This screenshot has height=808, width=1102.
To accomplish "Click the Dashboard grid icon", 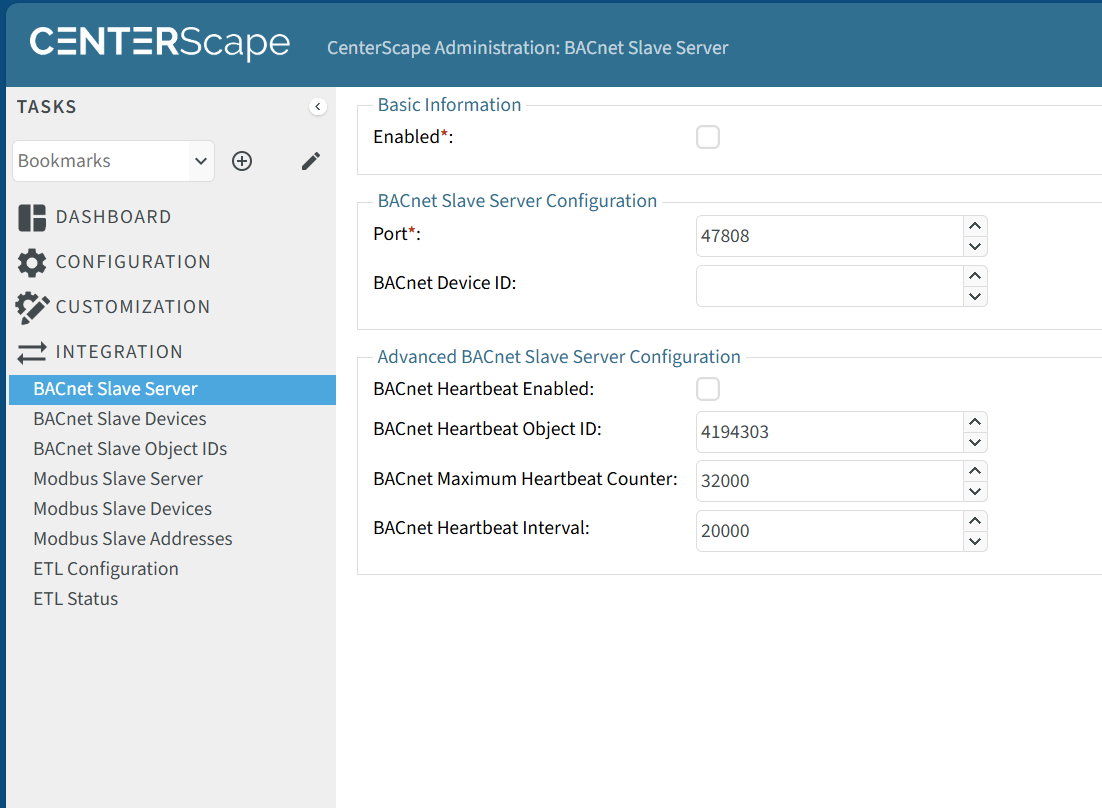I will pos(32,217).
